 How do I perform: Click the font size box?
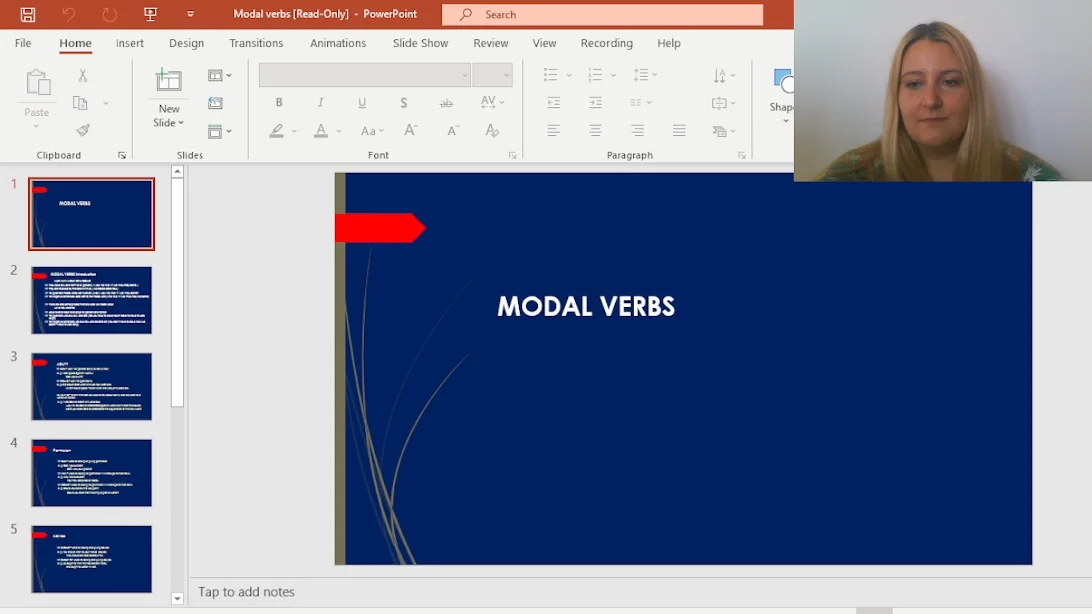(492, 74)
